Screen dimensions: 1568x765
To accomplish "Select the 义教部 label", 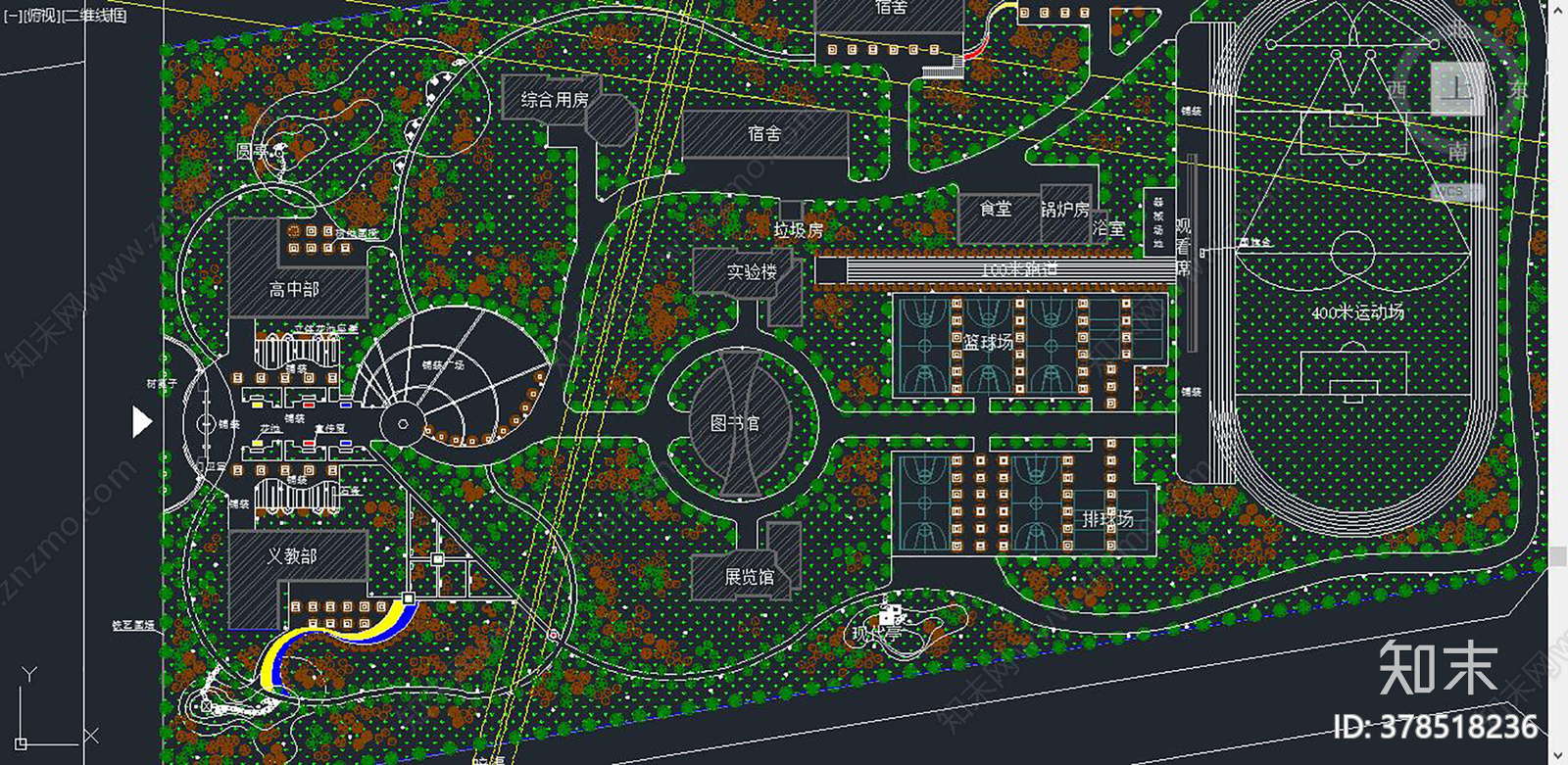I will [x=292, y=556].
